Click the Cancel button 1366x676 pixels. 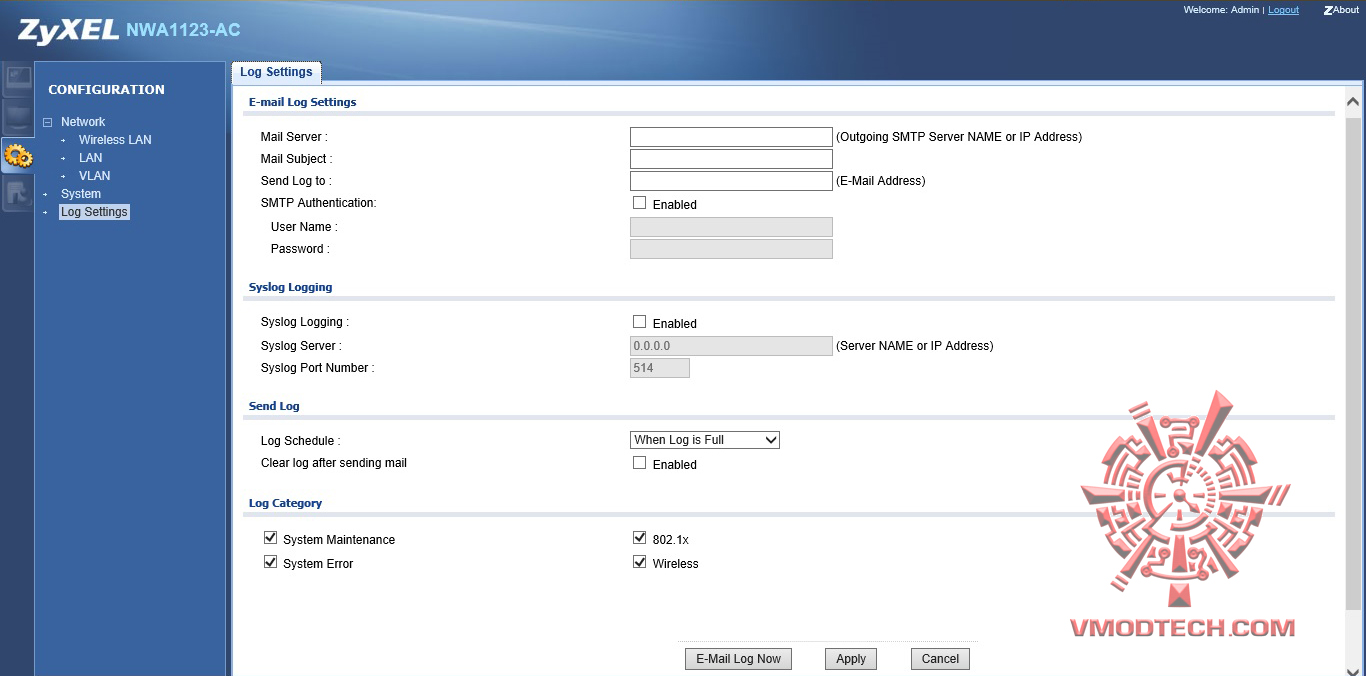[x=940, y=659]
